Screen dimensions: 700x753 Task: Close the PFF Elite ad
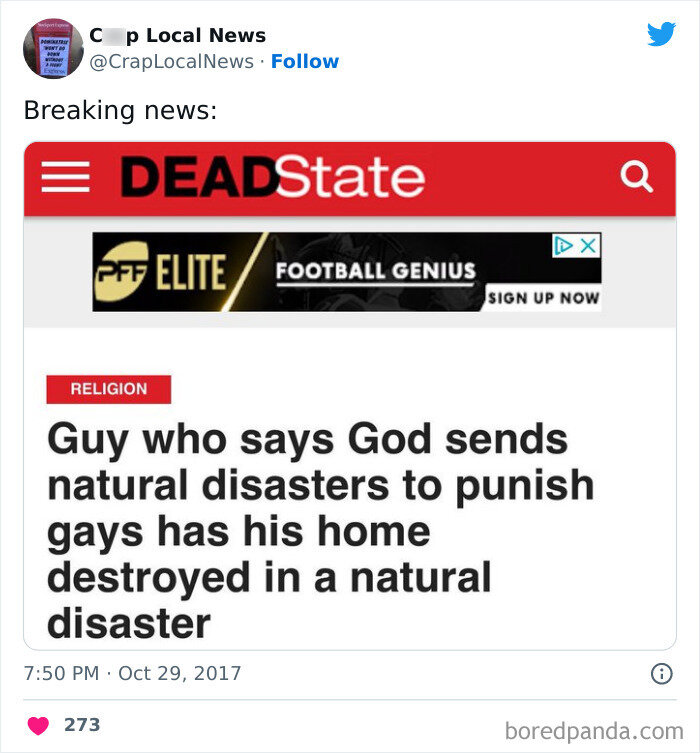click(589, 245)
